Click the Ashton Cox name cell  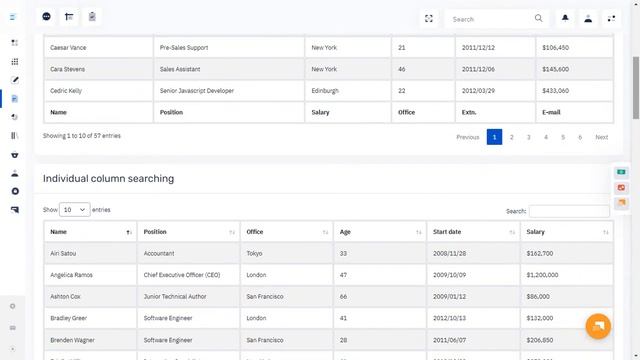[x=90, y=297]
